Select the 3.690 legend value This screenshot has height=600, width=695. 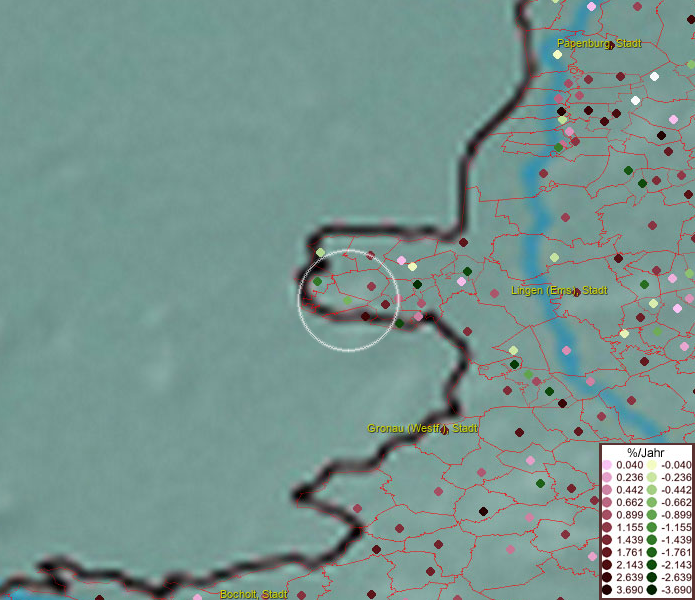(629, 590)
